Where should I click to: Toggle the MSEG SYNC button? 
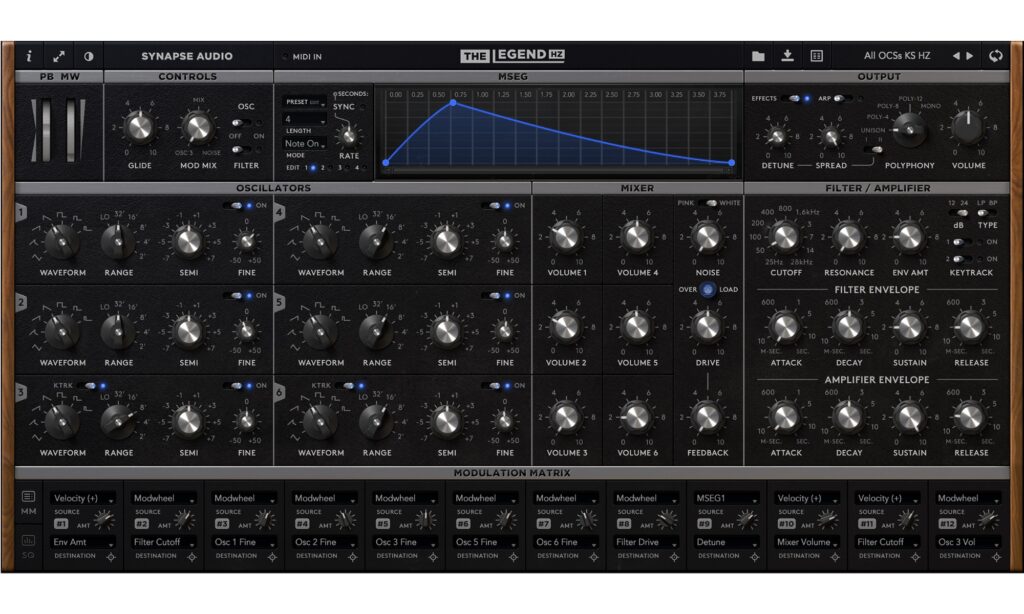click(x=362, y=107)
